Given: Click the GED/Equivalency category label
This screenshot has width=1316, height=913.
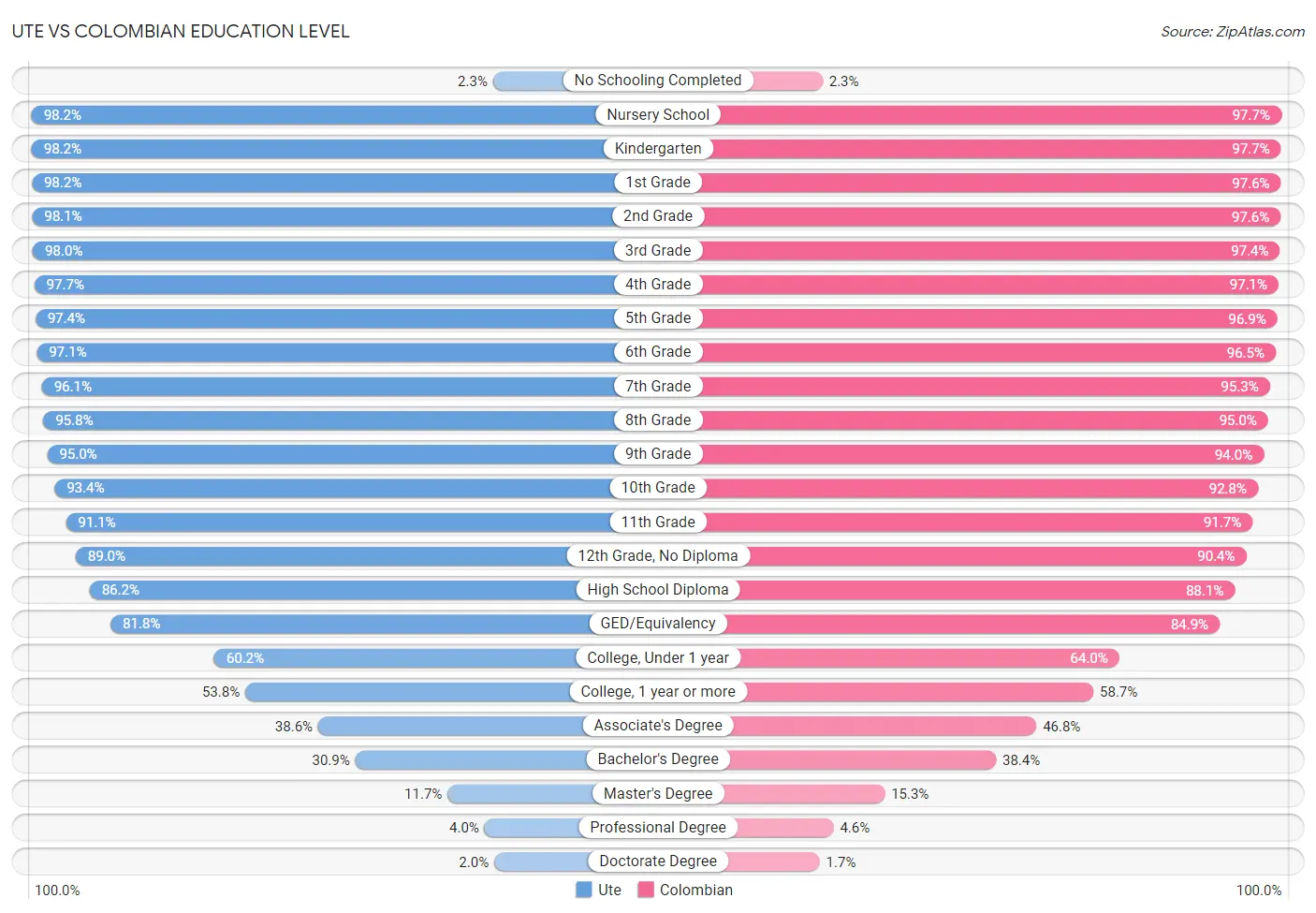Looking at the screenshot, I should 658,623.
